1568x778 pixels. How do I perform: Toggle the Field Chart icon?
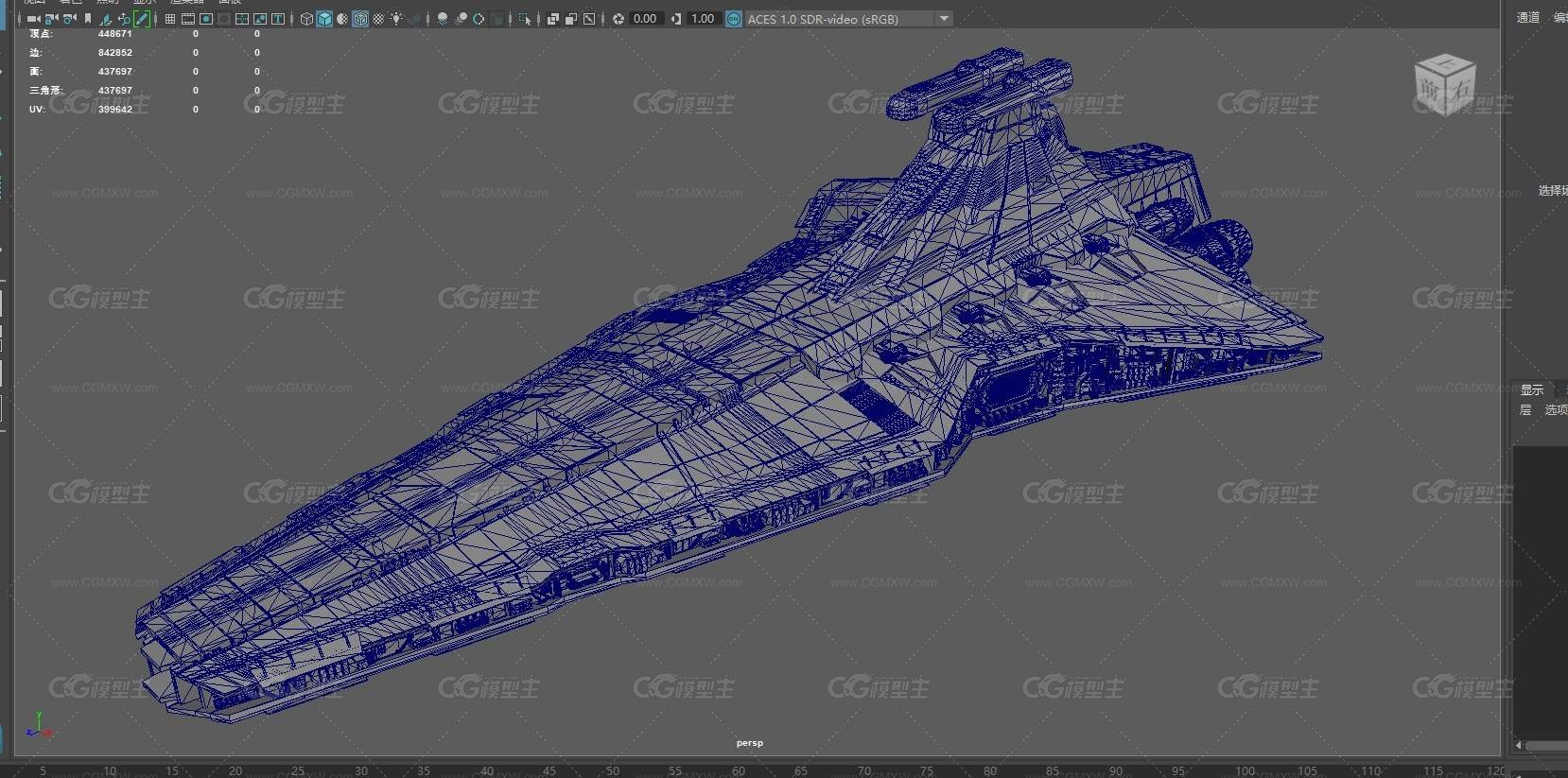(x=242, y=19)
